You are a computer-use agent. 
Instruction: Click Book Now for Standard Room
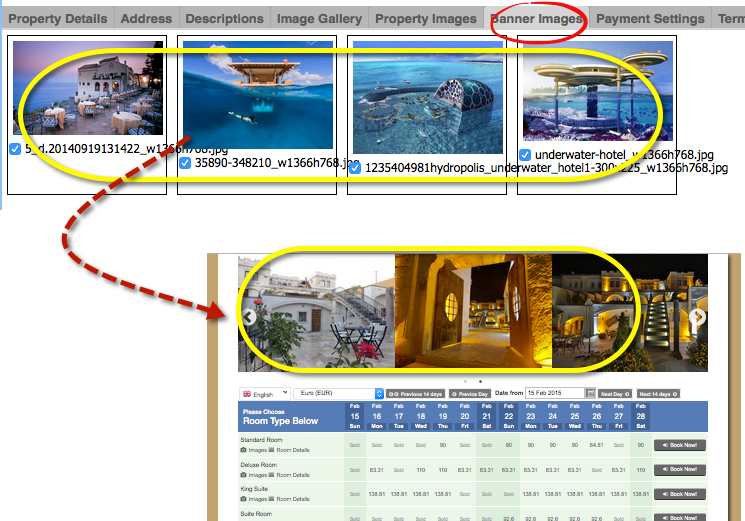tap(679, 445)
